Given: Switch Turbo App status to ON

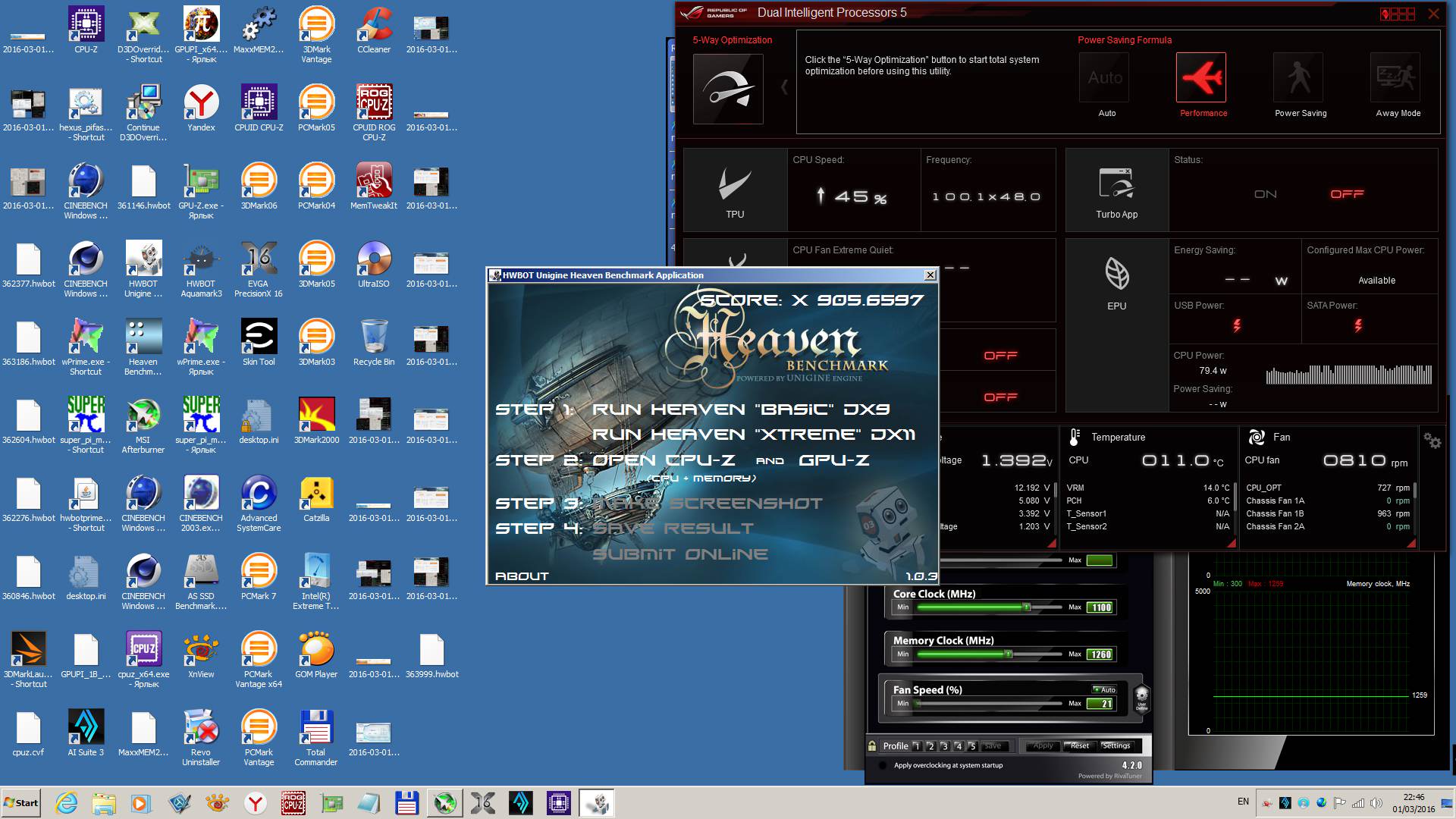Looking at the screenshot, I should (1266, 194).
